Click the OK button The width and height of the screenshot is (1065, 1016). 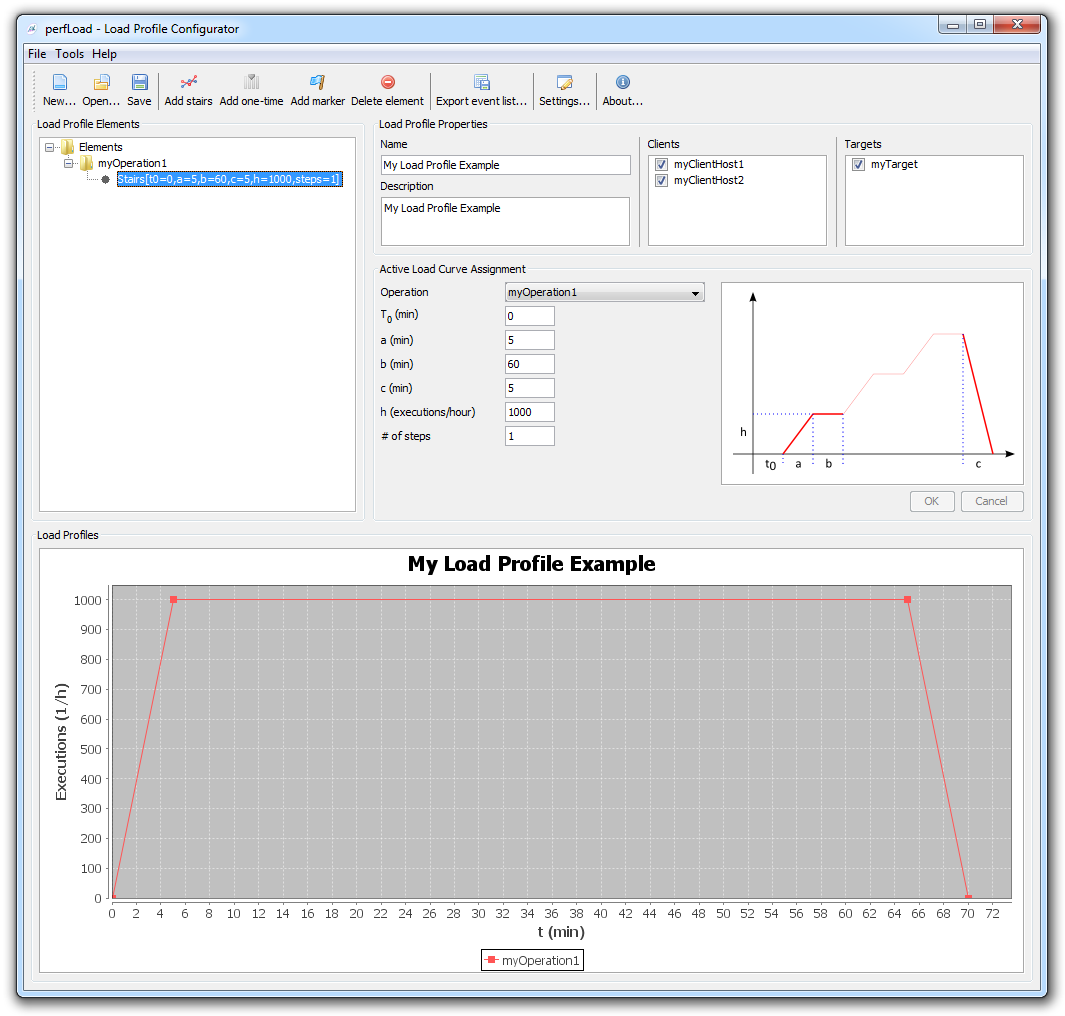pyautogui.click(x=932, y=501)
